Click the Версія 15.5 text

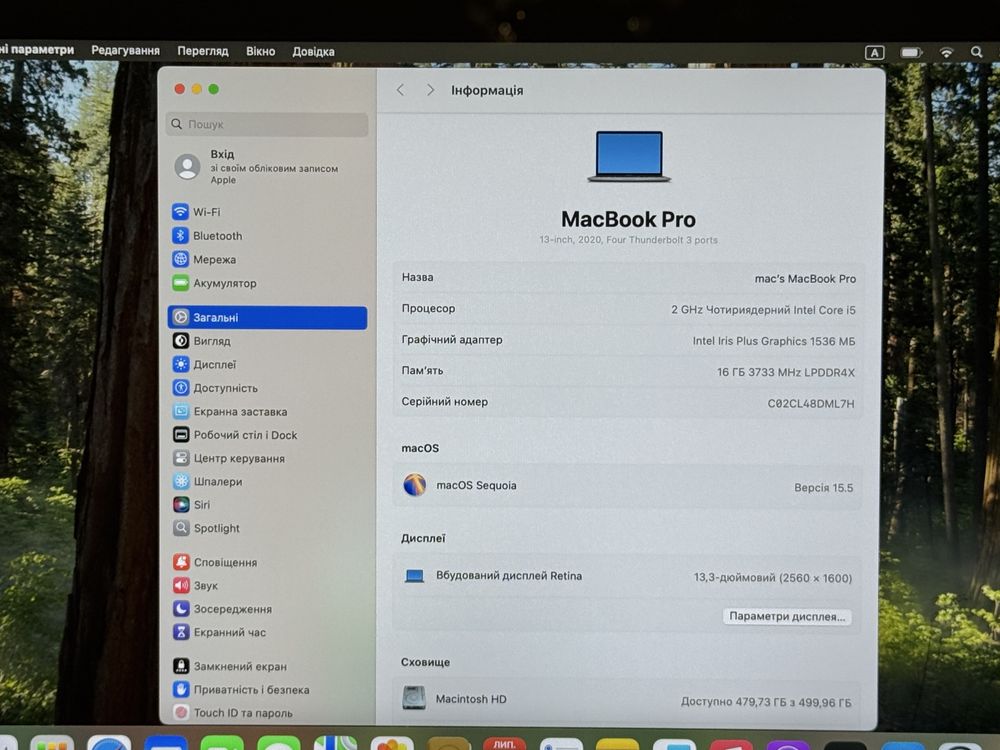[x=823, y=488]
